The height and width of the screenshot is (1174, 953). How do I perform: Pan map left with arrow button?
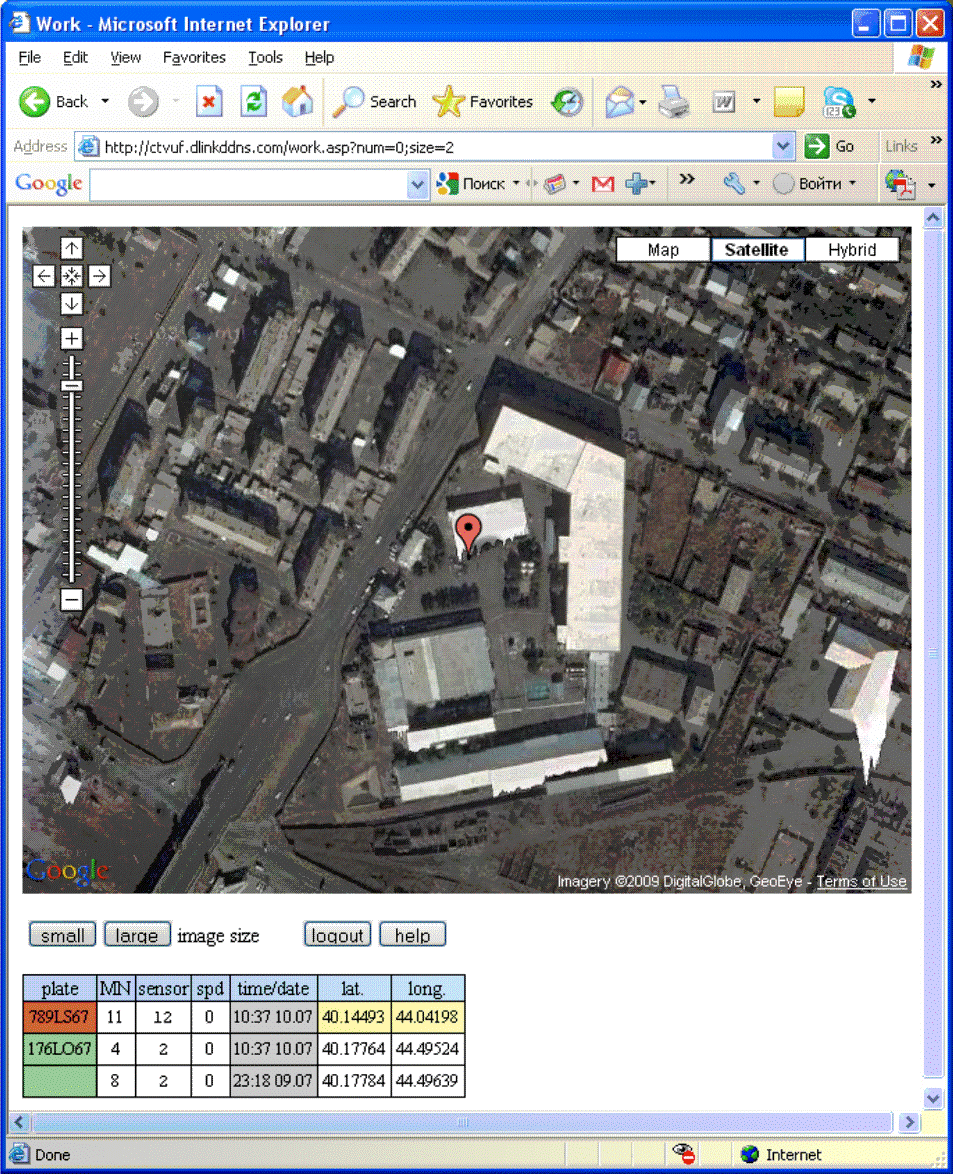pyautogui.click(x=43, y=276)
